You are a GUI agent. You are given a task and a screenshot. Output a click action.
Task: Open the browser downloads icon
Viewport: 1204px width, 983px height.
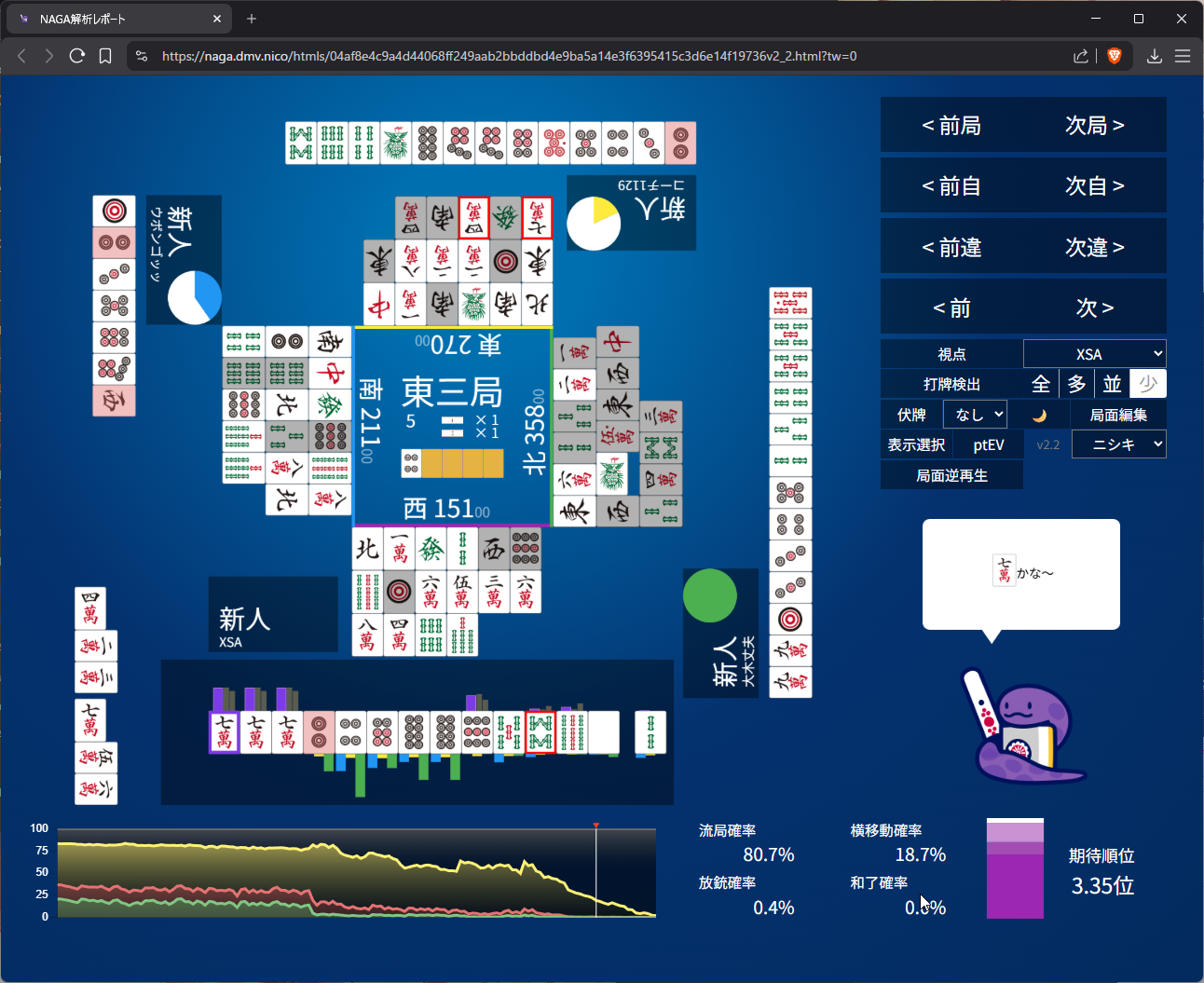(x=1154, y=56)
